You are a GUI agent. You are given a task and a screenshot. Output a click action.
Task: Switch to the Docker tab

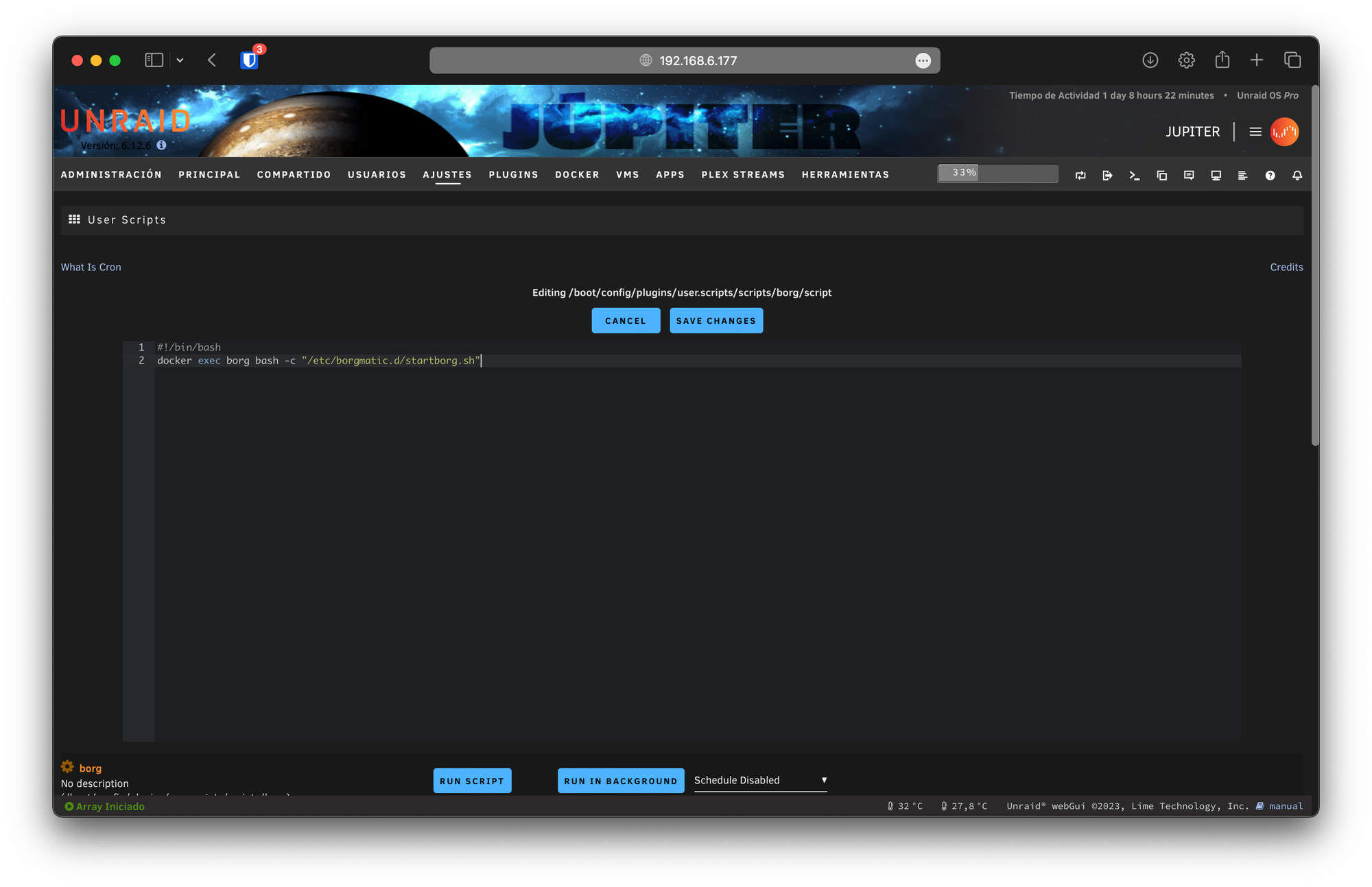[577, 174]
